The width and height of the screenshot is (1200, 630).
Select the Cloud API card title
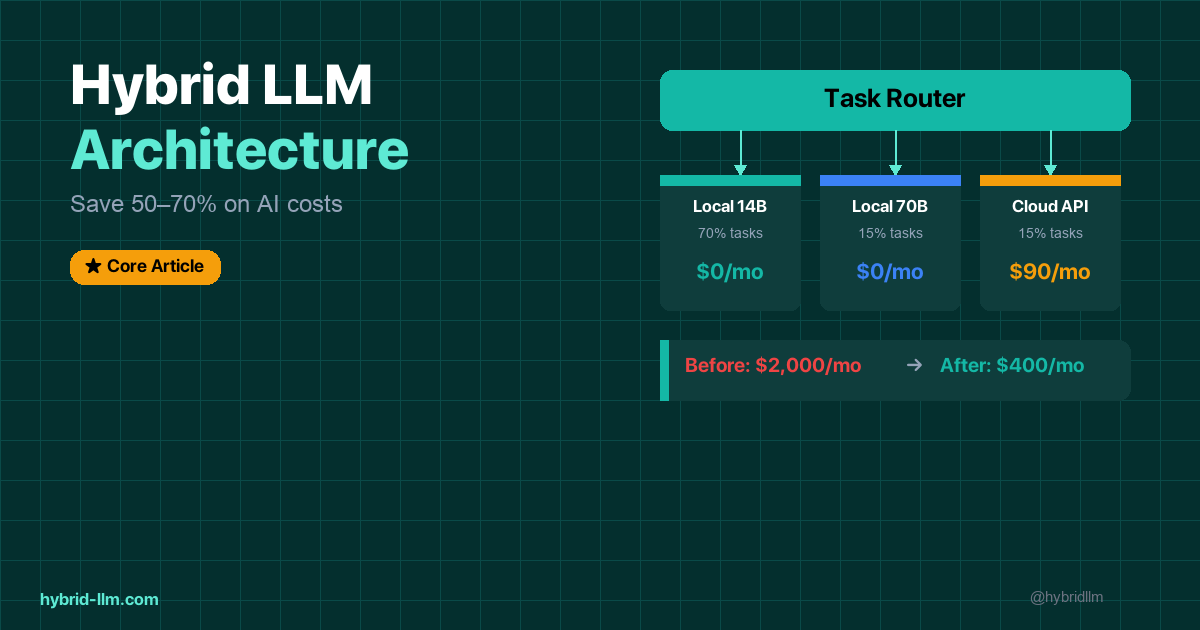pyautogui.click(x=1050, y=207)
